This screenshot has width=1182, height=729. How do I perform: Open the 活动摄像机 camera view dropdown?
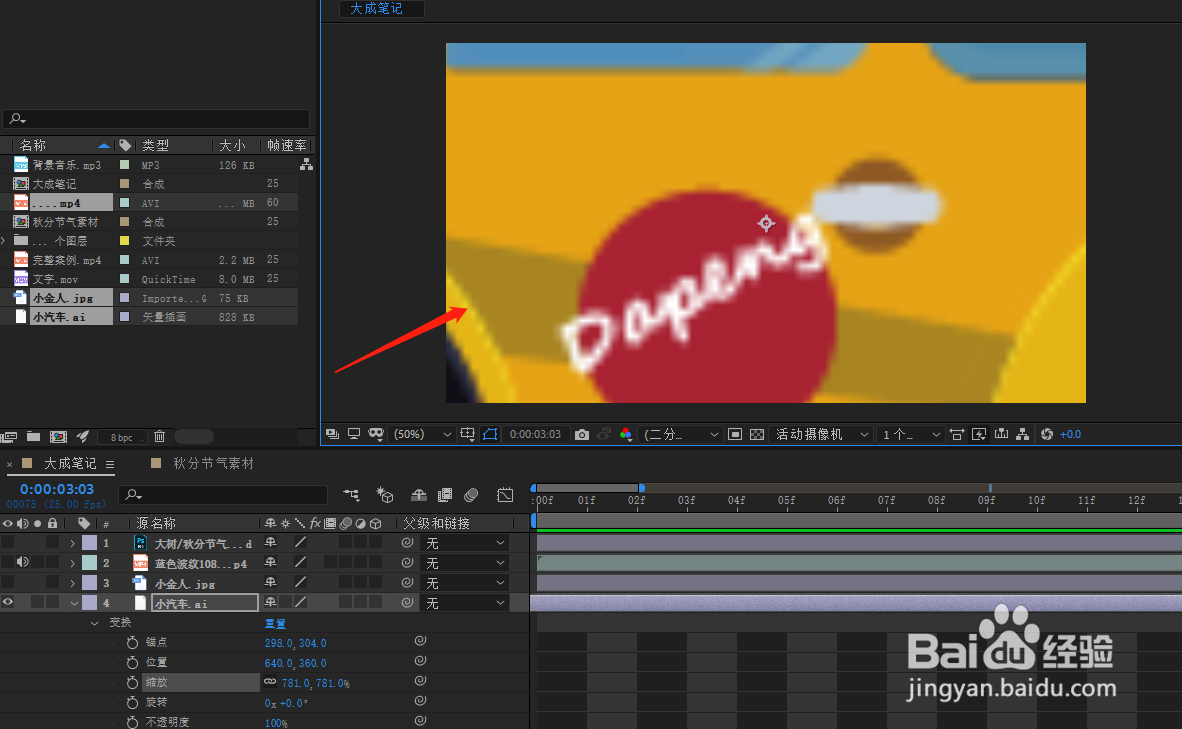tap(822, 434)
